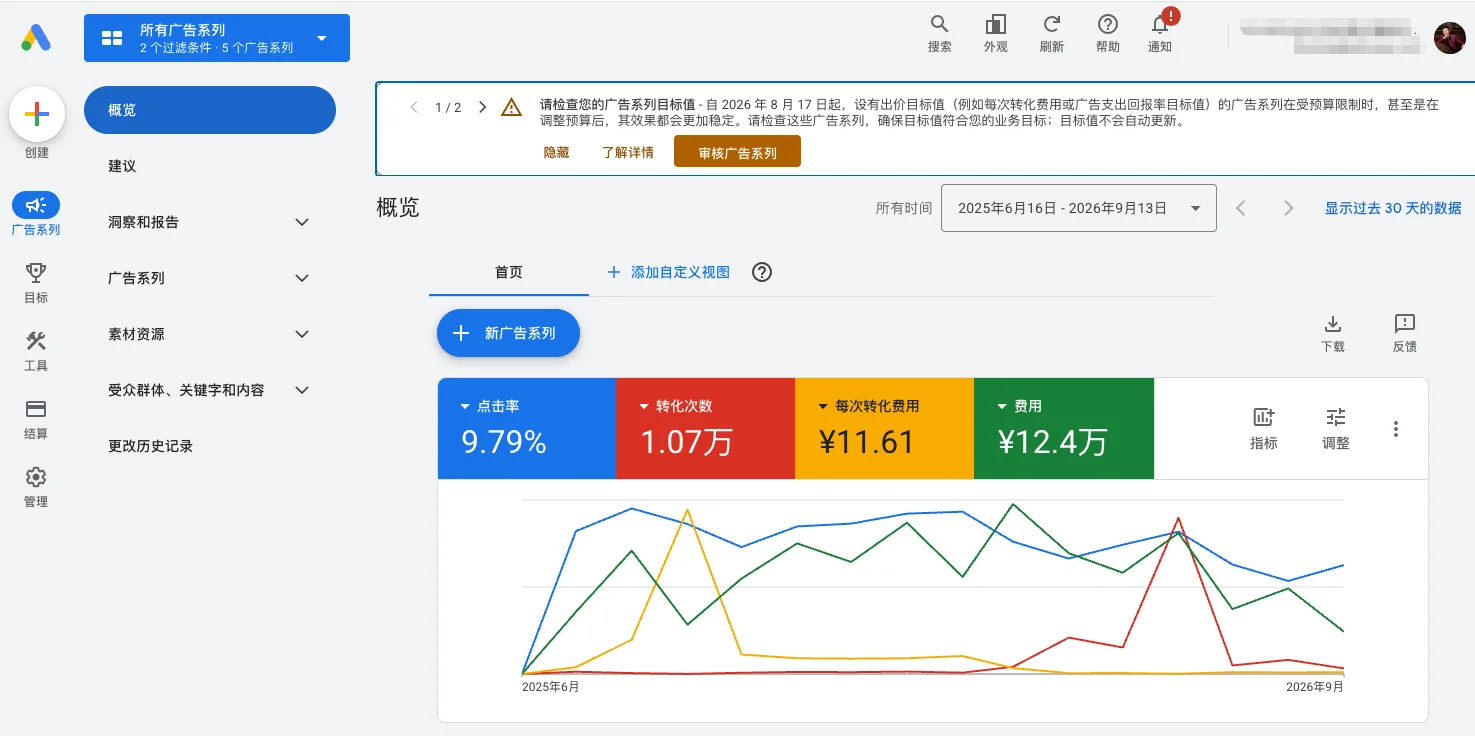Go to previous notification banner
Image resolution: width=1475 pixels, height=736 pixels.
pyautogui.click(x=414, y=107)
